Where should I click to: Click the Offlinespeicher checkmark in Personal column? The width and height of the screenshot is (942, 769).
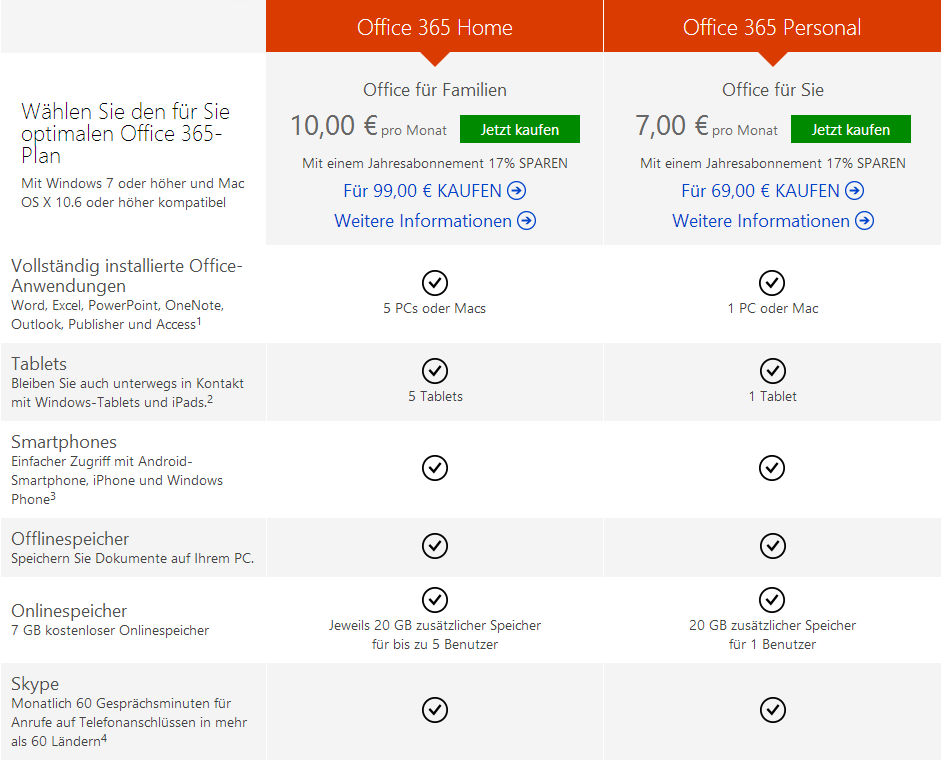772,546
